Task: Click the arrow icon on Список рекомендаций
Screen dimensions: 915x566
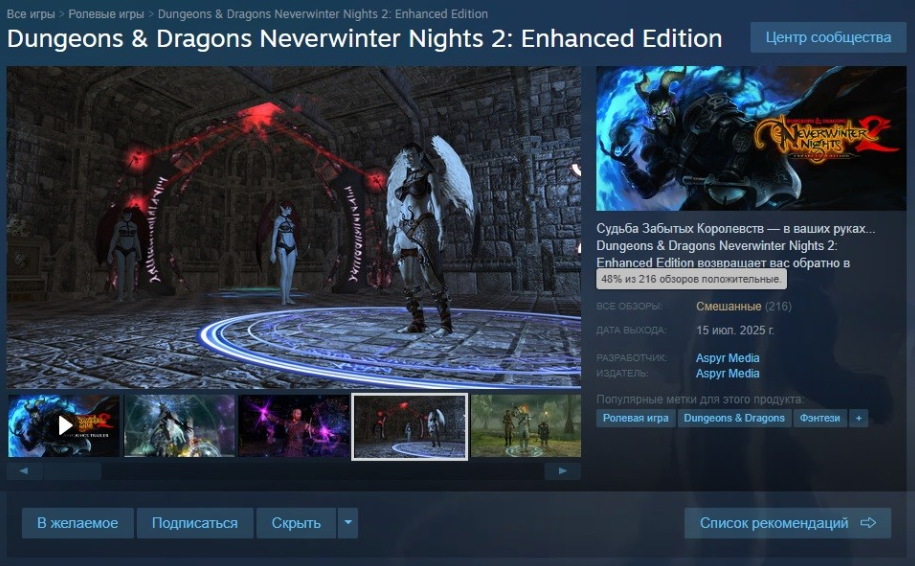Action: 868,522
